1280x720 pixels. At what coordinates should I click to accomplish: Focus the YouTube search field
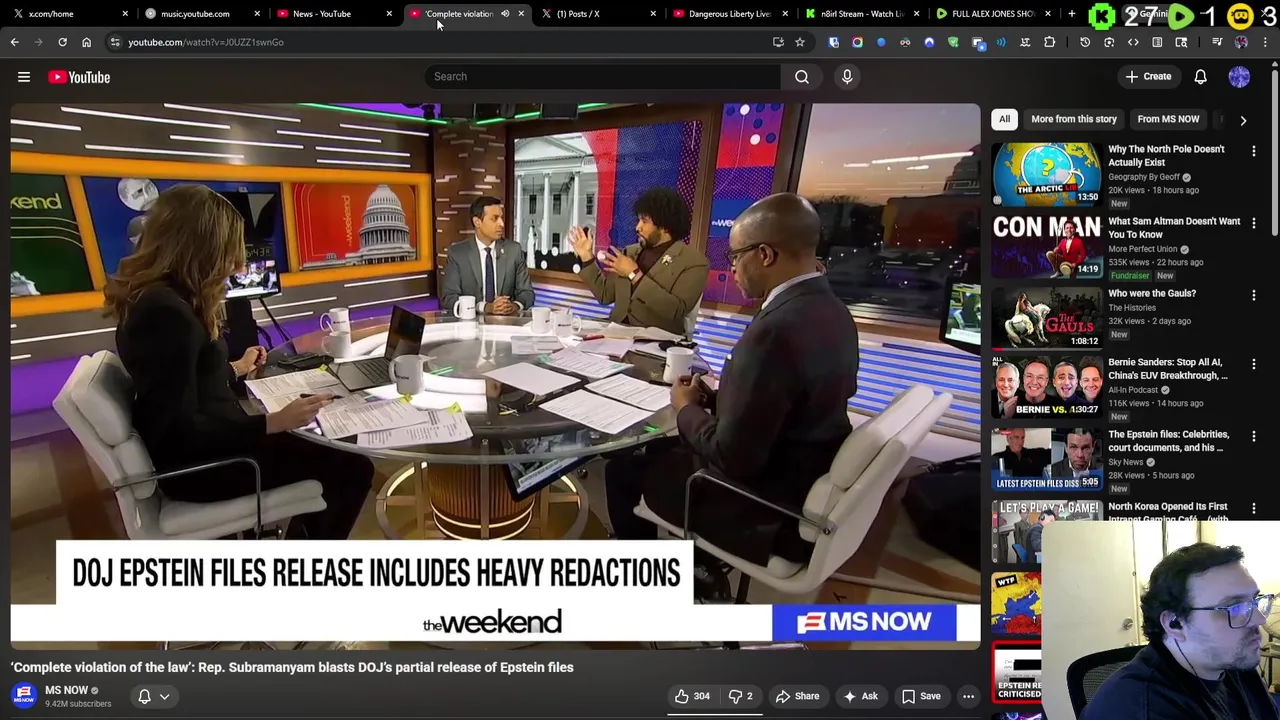[x=603, y=76]
